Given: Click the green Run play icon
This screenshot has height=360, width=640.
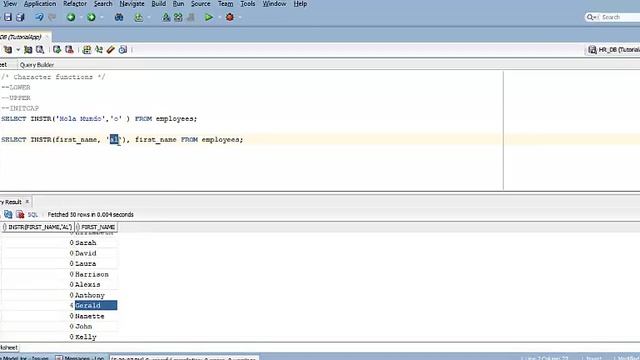Looking at the screenshot, I should [x=209, y=17].
